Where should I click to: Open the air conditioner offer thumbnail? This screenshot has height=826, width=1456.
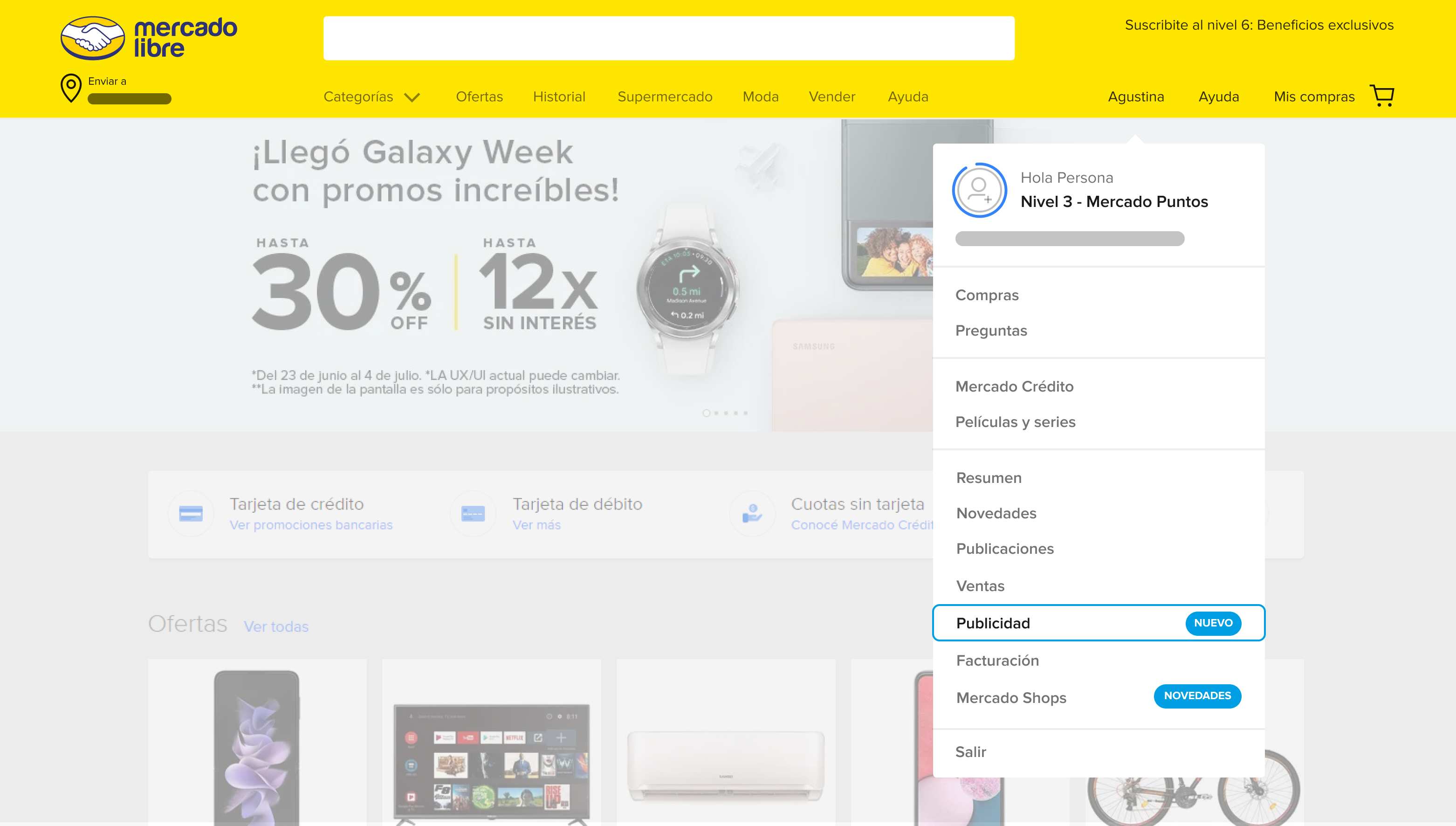(726, 742)
